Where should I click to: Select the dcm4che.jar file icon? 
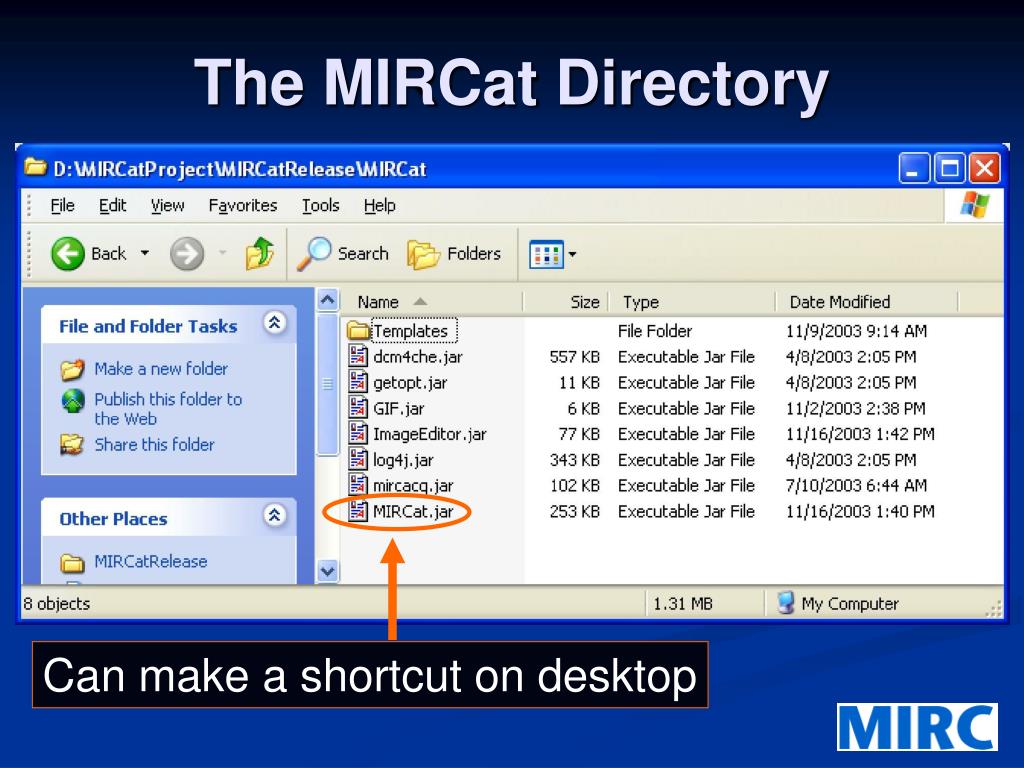pos(358,356)
